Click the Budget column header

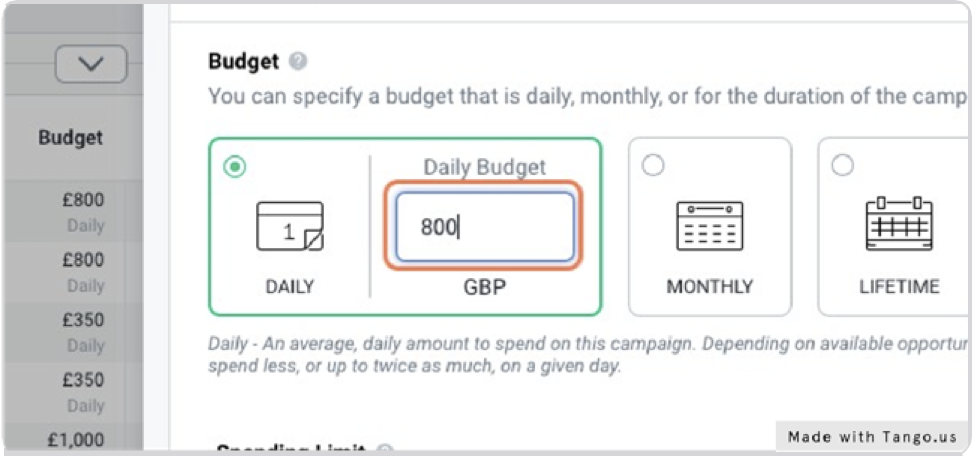[71, 138]
